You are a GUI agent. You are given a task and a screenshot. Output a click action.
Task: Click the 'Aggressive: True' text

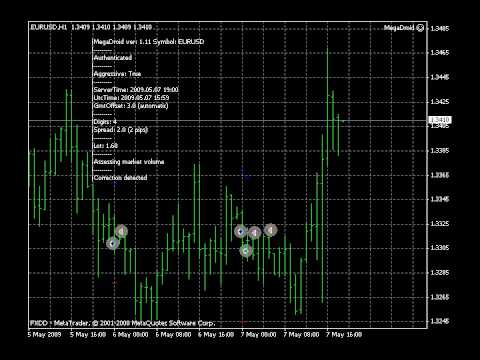(x=117, y=74)
